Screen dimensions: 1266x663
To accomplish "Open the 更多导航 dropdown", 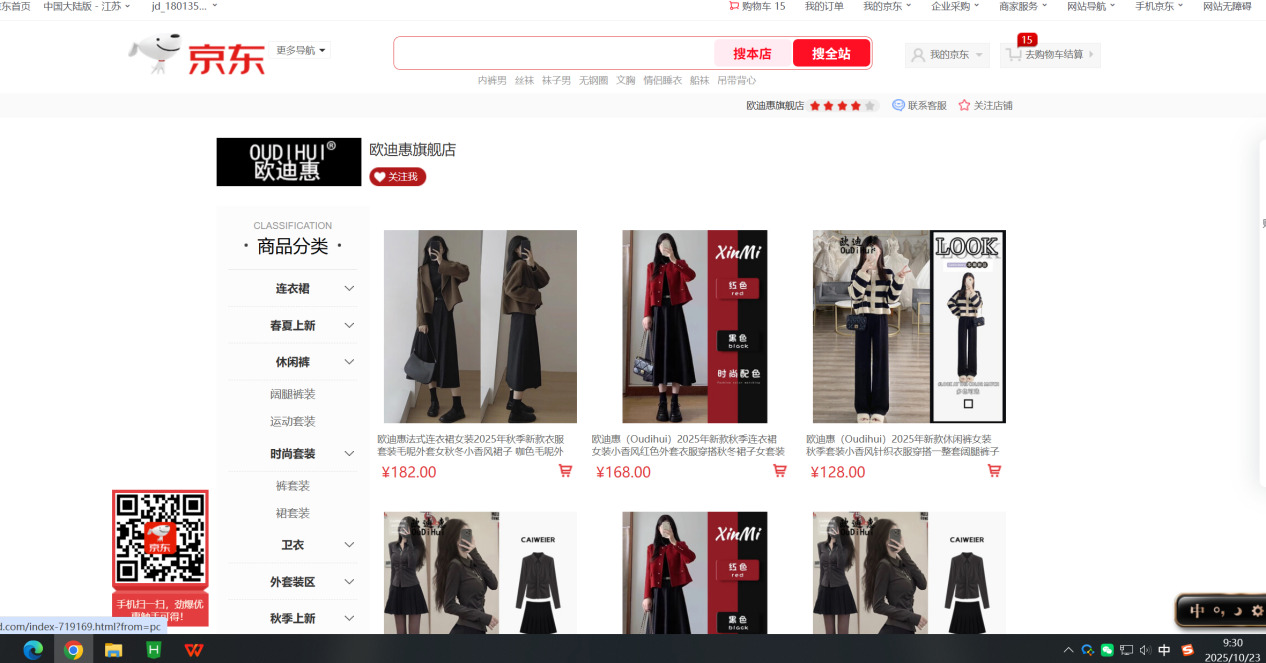I will tap(299, 50).
